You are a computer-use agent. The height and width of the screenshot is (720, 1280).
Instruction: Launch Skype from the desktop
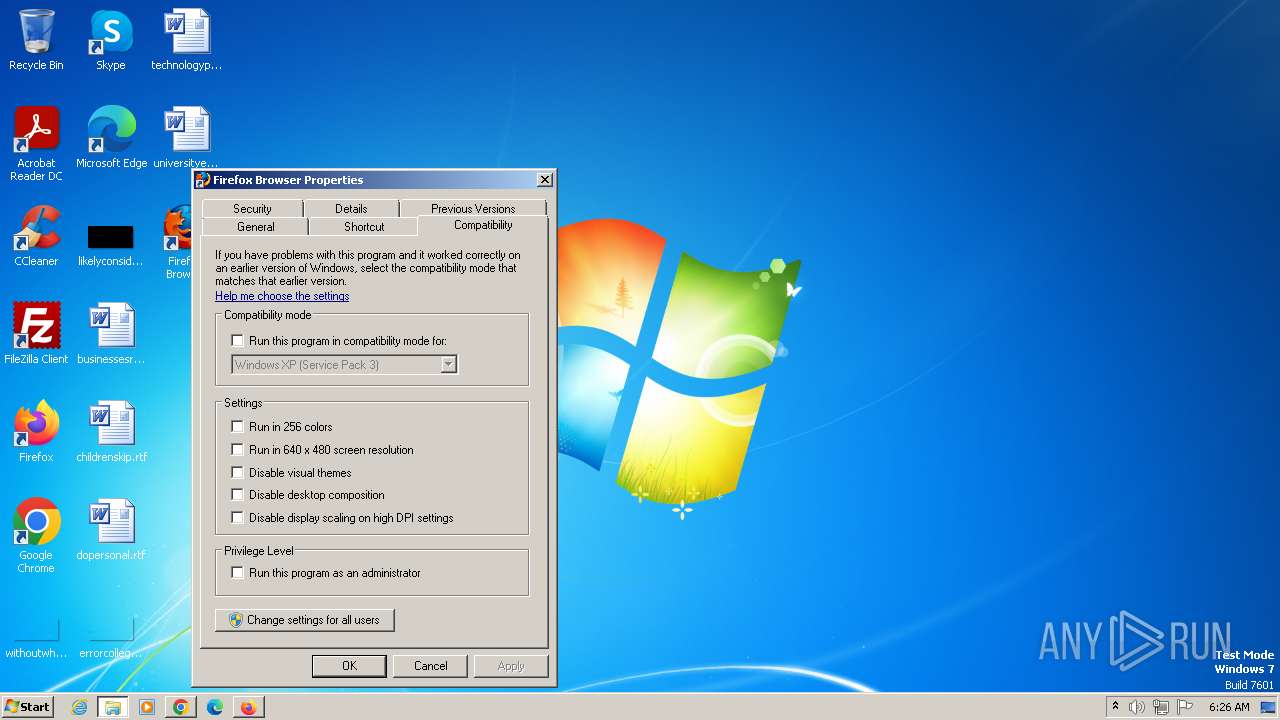tap(110, 40)
